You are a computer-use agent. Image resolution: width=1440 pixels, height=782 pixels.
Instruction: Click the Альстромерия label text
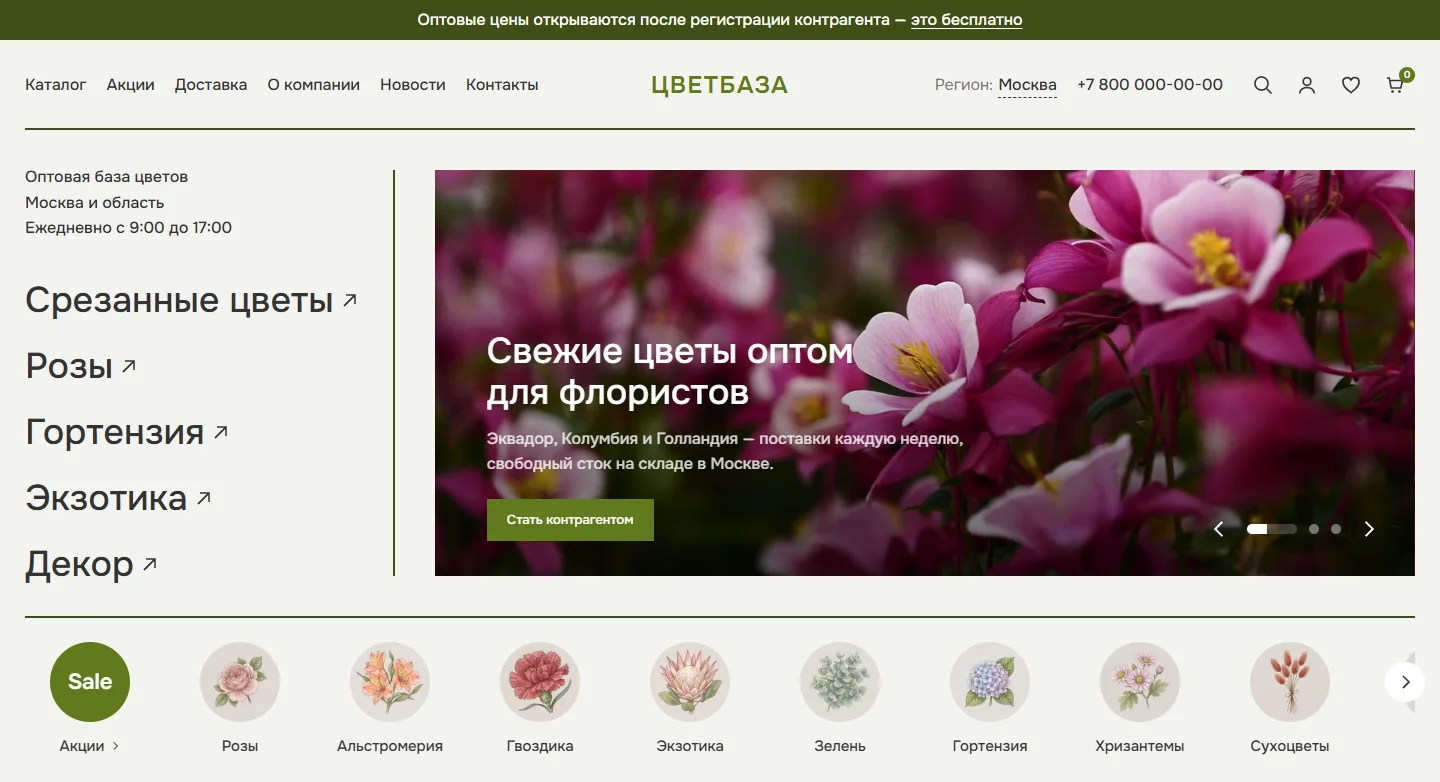click(x=390, y=746)
